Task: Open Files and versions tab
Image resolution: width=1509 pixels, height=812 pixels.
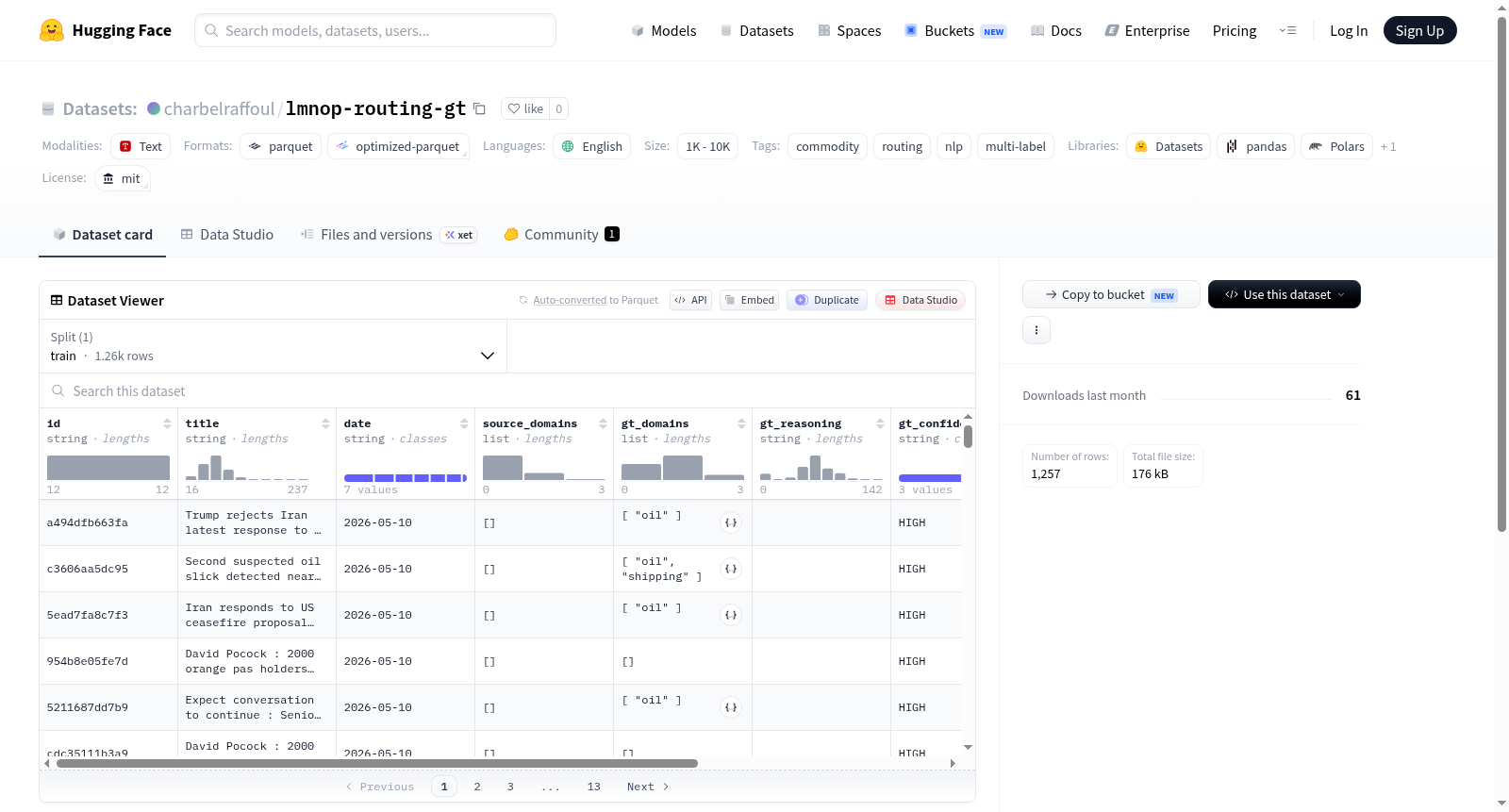Action: click(x=389, y=235)
